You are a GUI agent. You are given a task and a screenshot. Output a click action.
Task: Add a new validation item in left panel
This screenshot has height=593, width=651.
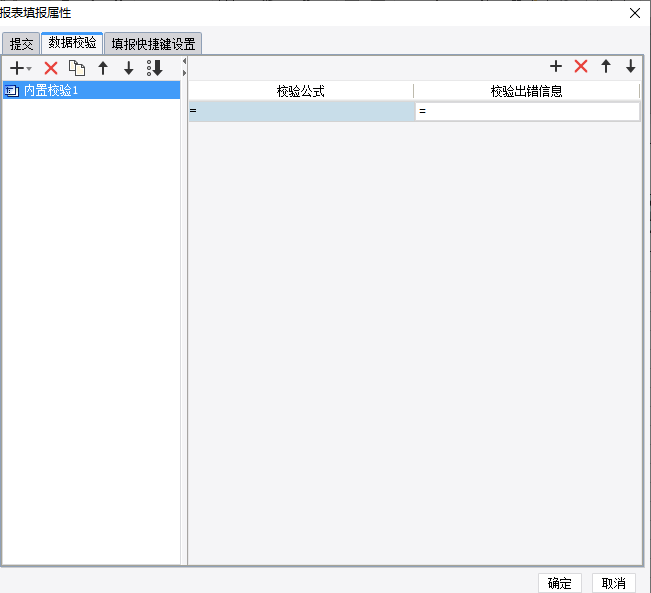pyautogui.click(x=17, y=68)
